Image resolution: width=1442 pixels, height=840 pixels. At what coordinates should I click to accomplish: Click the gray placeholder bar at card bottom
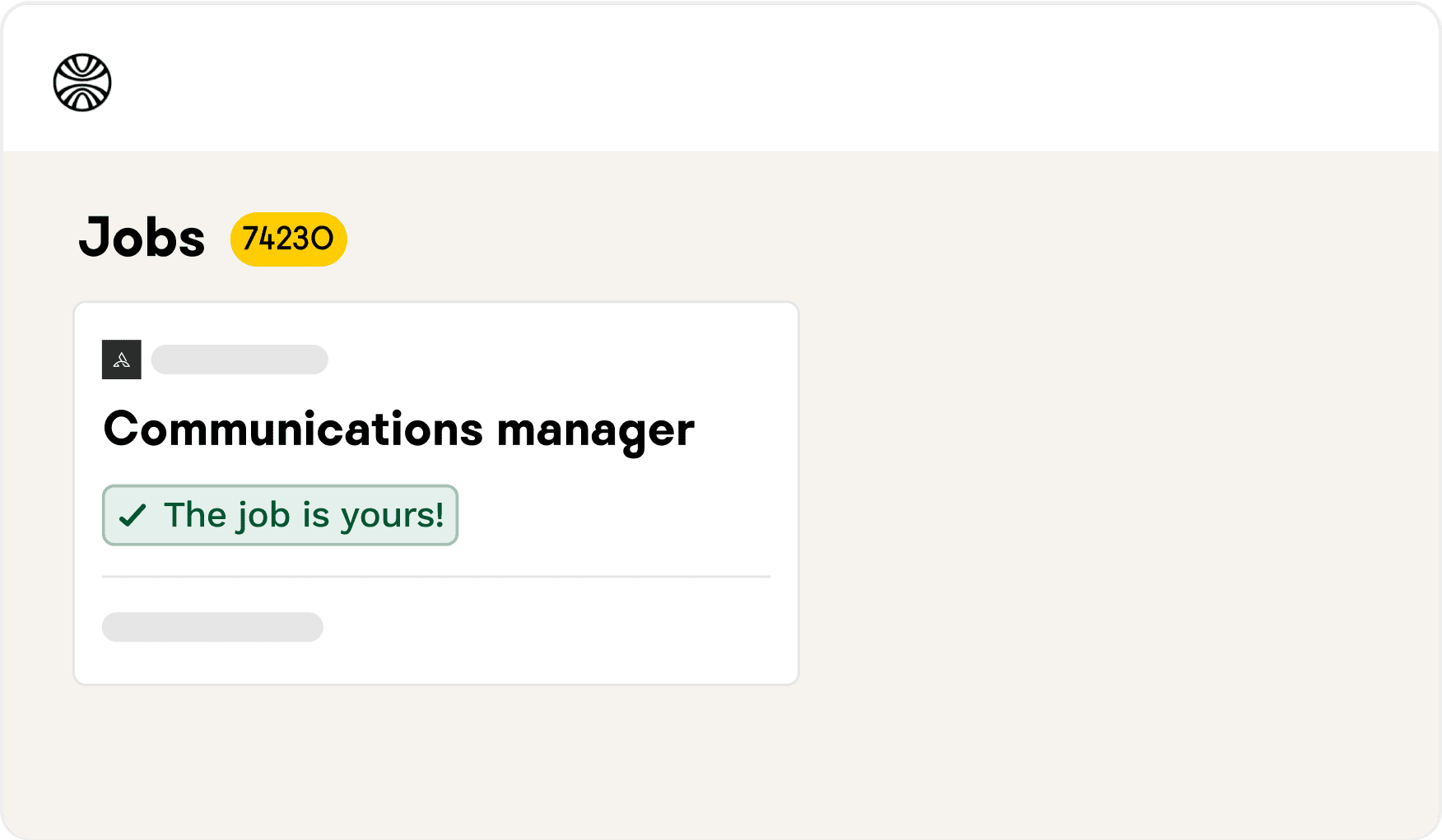(212, 627)
